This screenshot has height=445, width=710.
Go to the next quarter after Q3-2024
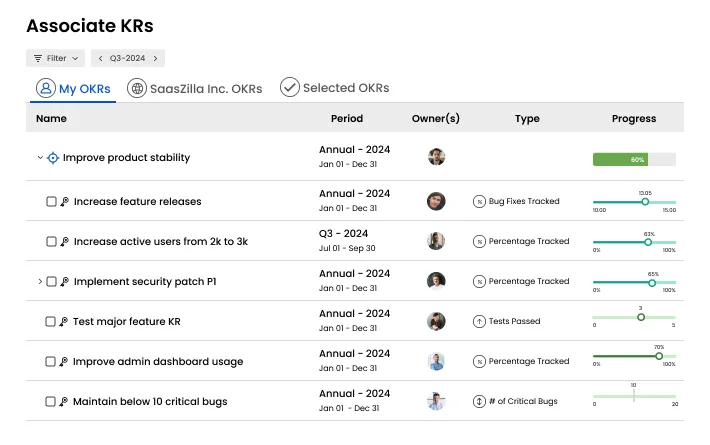[x=156, y=58]
